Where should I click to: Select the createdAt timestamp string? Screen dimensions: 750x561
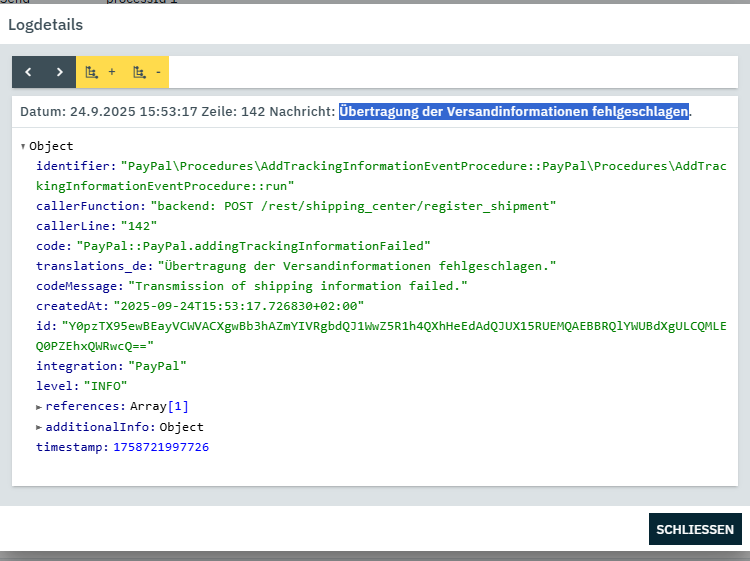(x=238, y=306)
